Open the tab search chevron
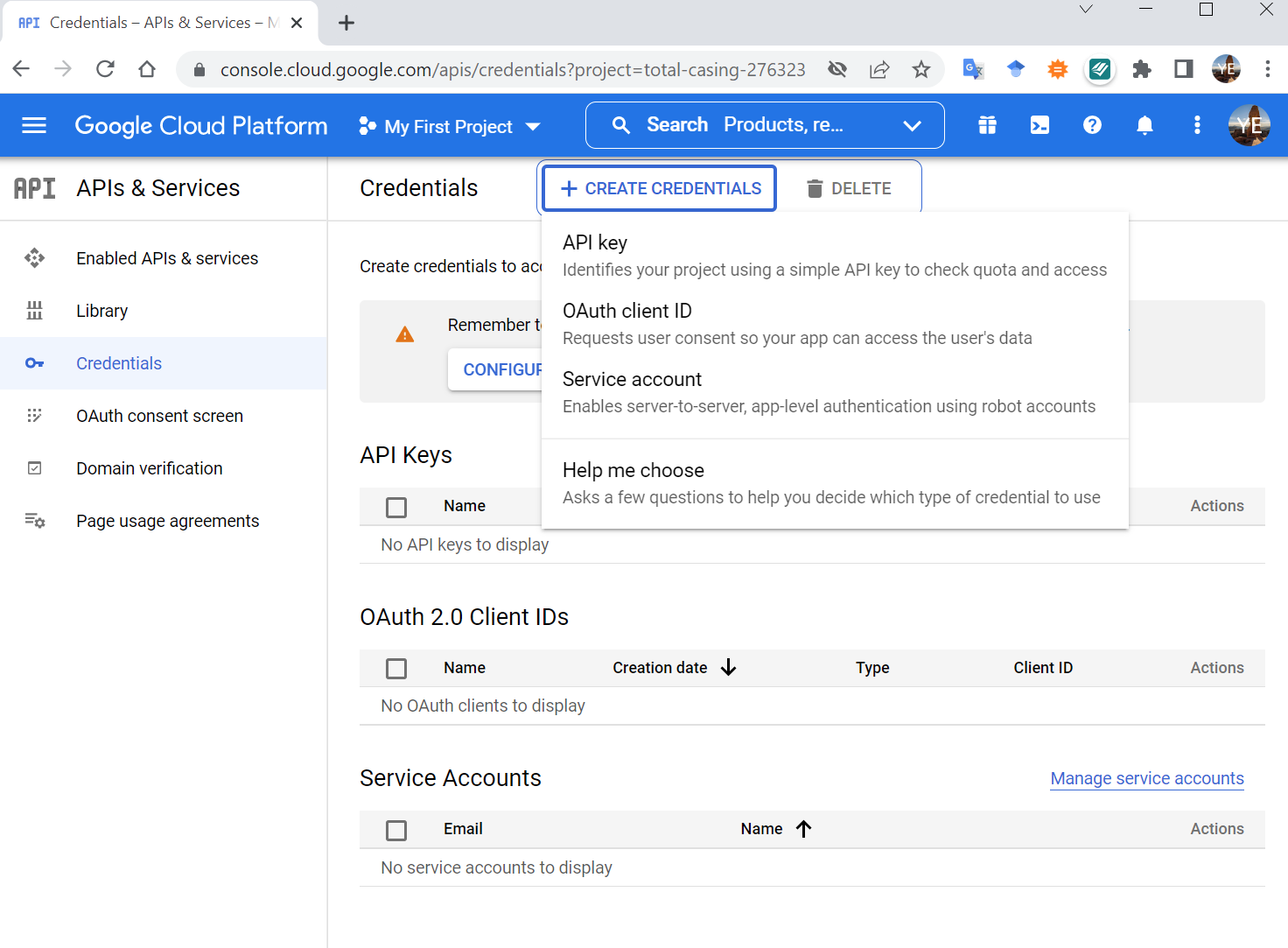This screenshot has height=948, width=1288. point(1086,10)
